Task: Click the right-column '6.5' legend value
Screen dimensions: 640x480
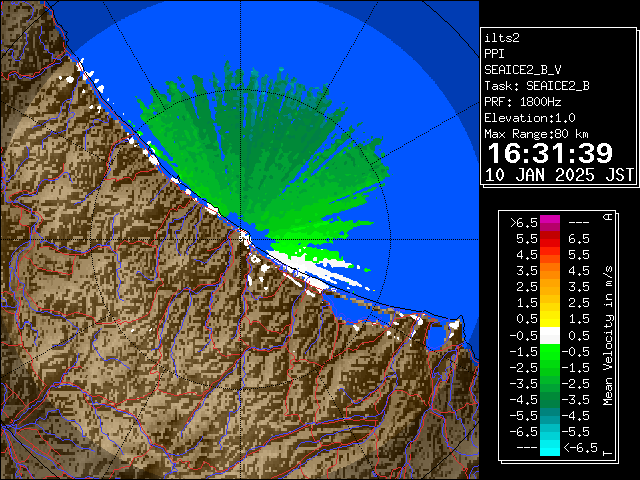Action: [579, 239]
